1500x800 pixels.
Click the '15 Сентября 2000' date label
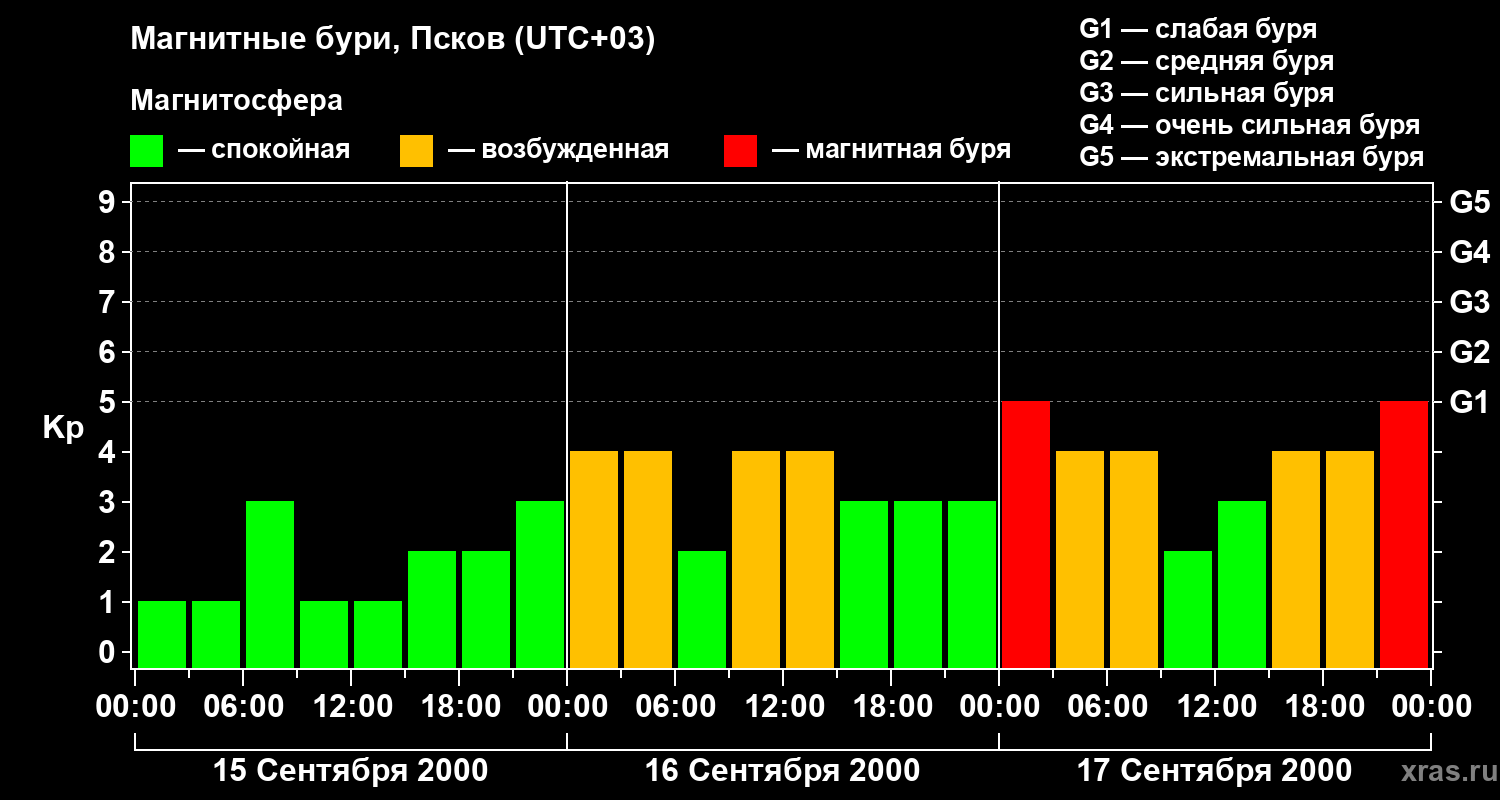[351, 771]
